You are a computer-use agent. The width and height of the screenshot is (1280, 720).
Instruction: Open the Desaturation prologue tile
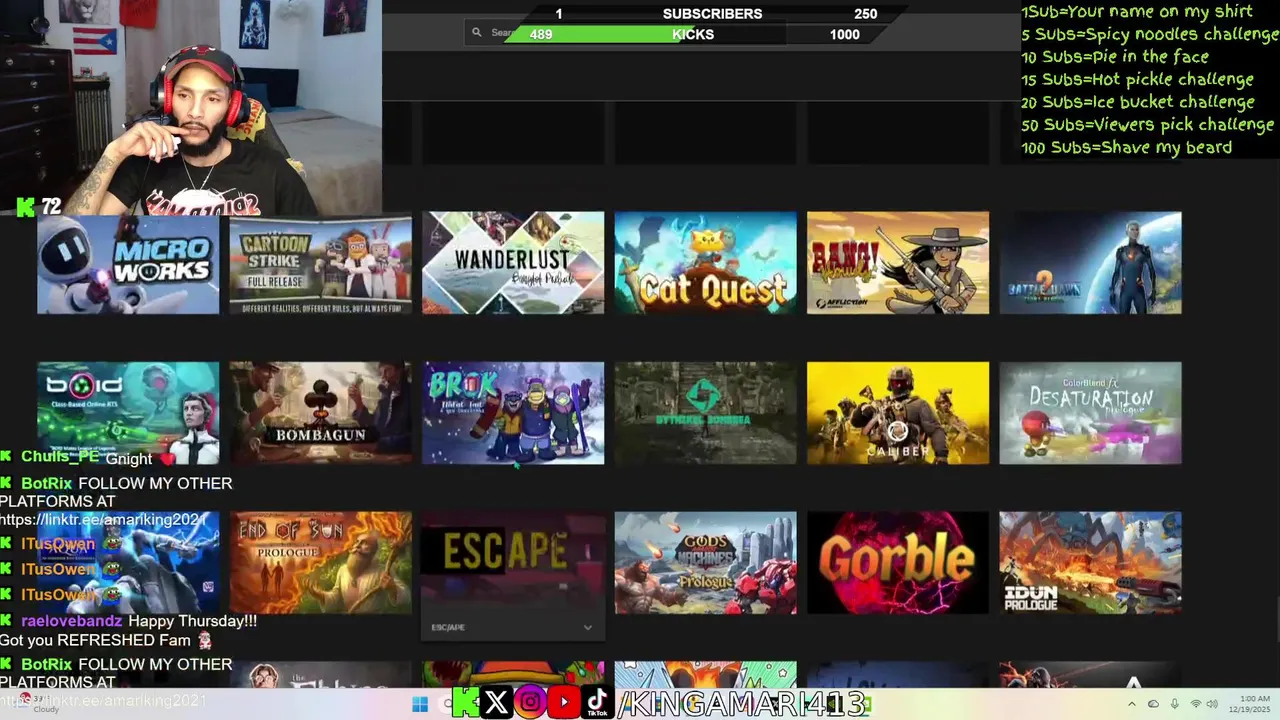click(1090, 413)
